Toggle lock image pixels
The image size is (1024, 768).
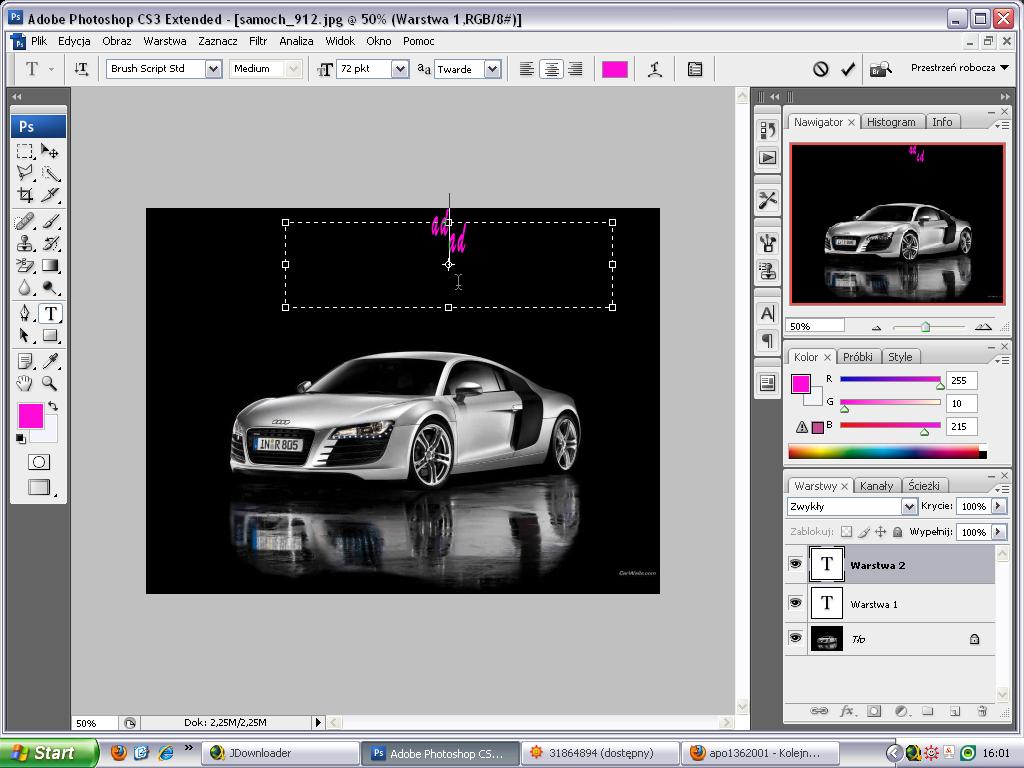863,532
